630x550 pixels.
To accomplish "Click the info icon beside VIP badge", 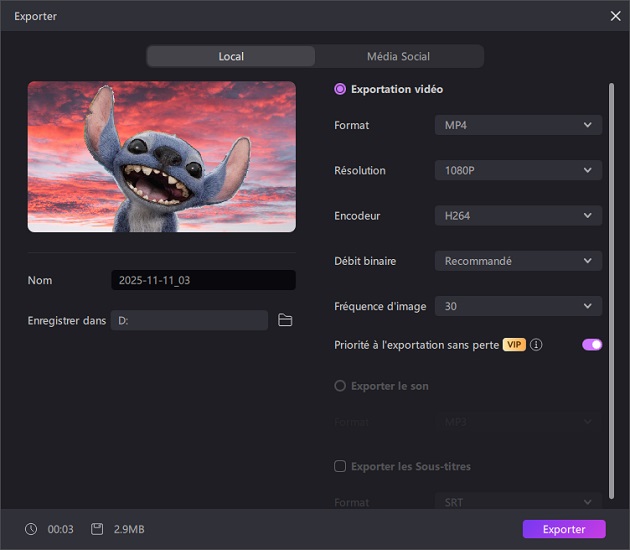I will (x=536, y=345).
